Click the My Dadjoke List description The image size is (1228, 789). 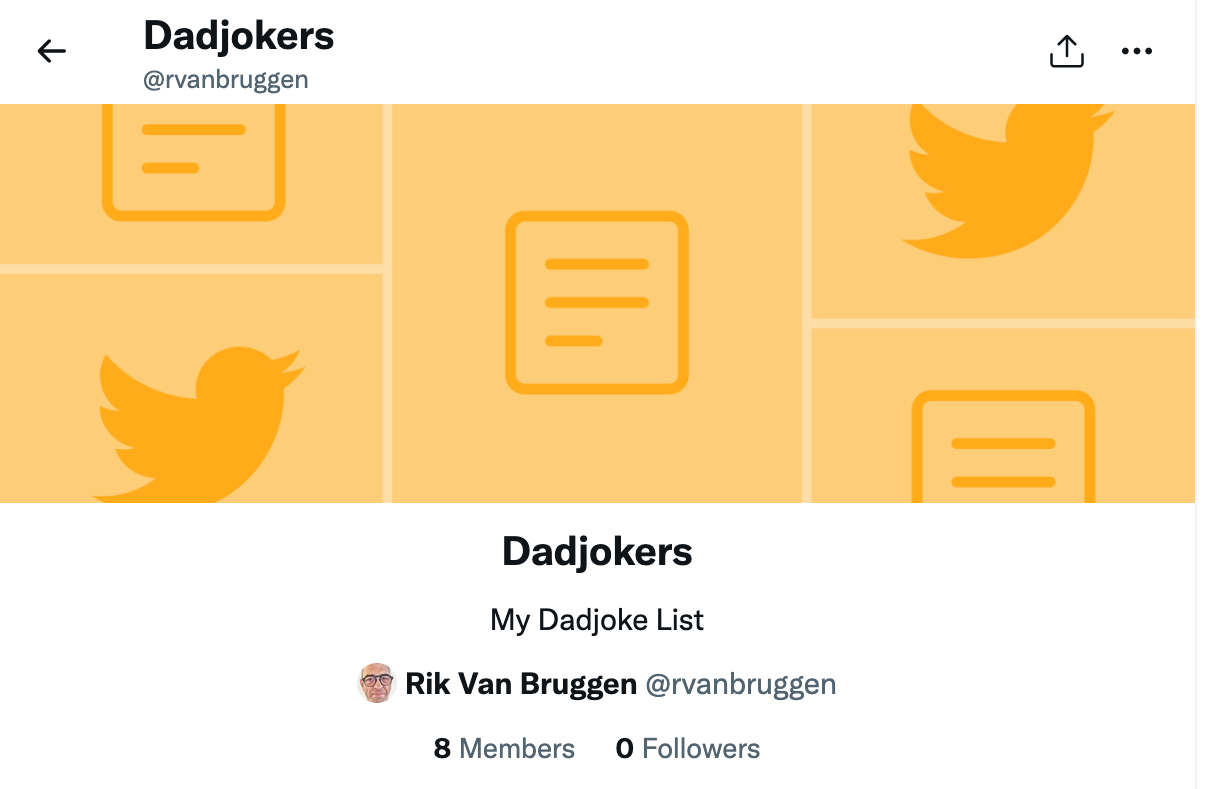tap(597, 620)
